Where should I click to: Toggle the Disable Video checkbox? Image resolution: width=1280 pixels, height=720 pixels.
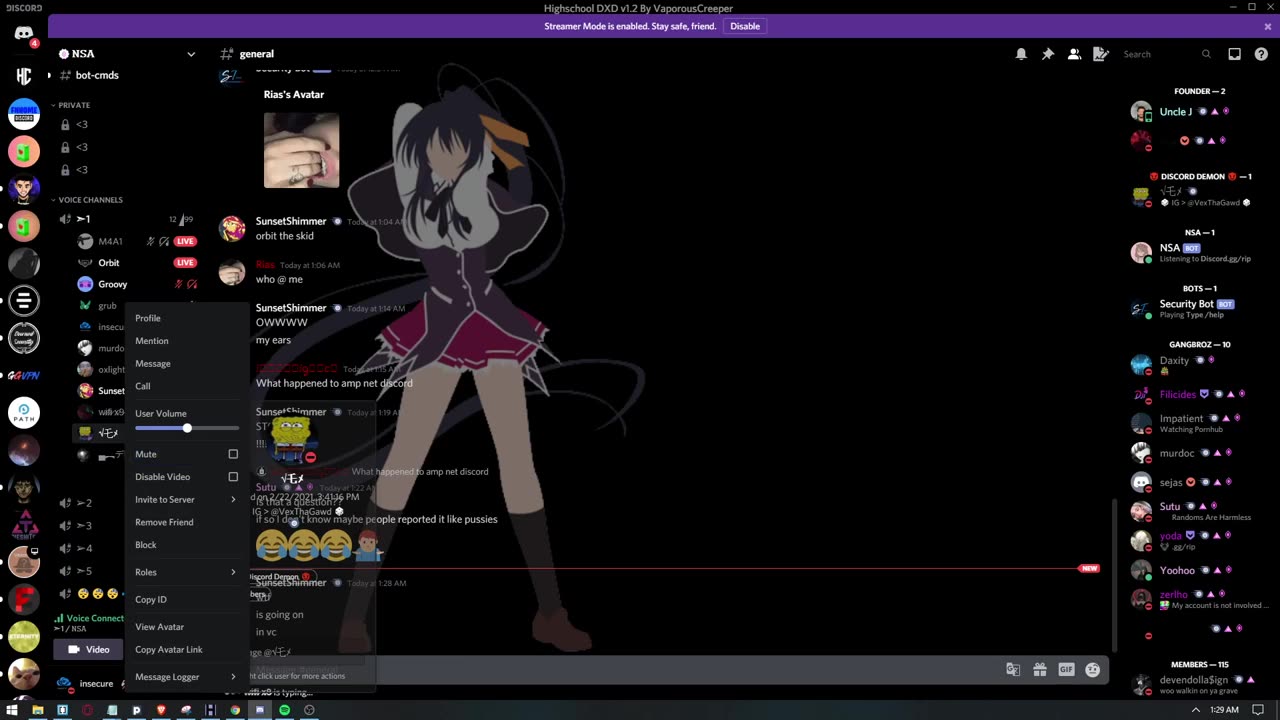pos(233,477)
